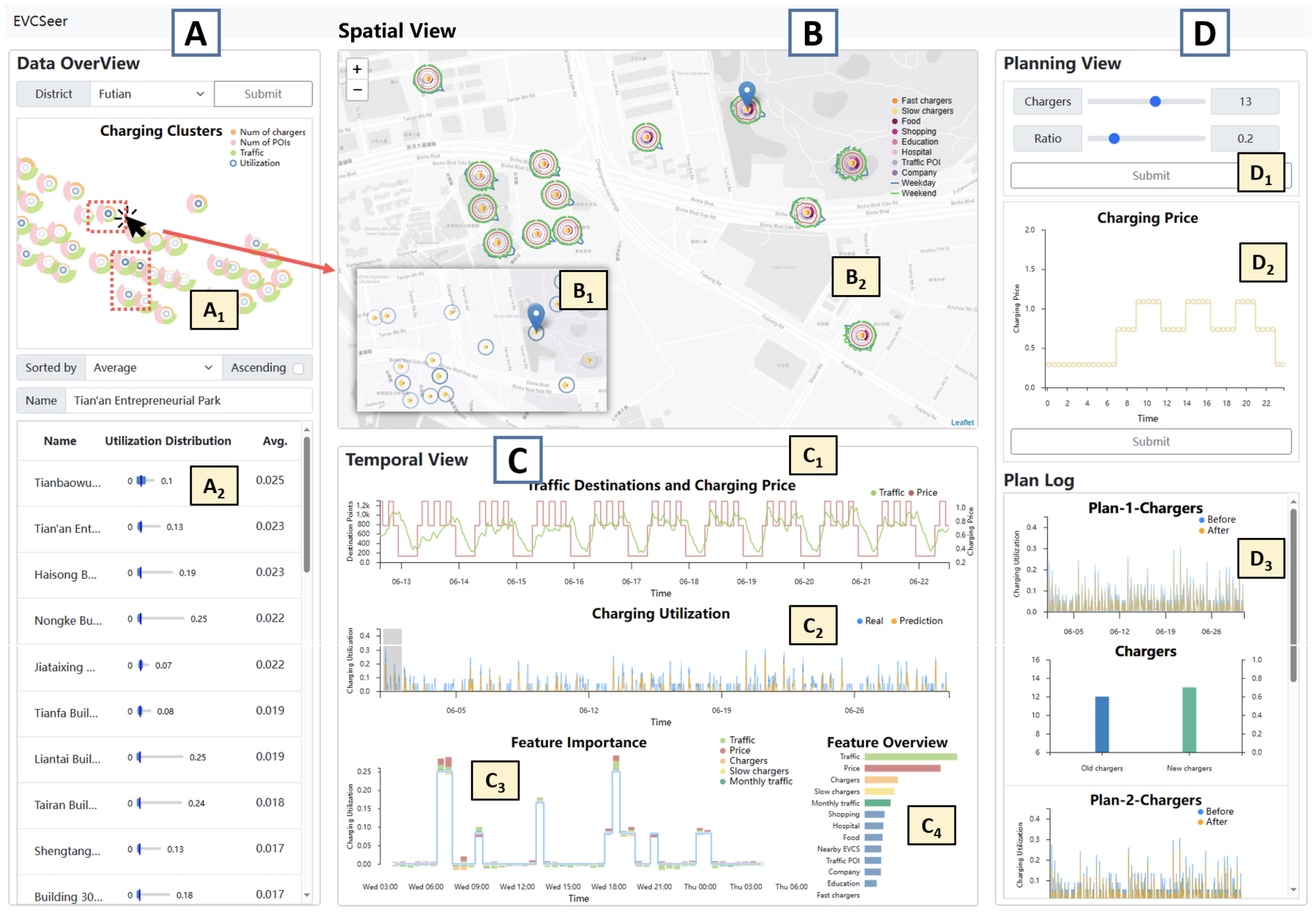
Task: Open the Futian district dropdown
Action: (x=151, y=94)
